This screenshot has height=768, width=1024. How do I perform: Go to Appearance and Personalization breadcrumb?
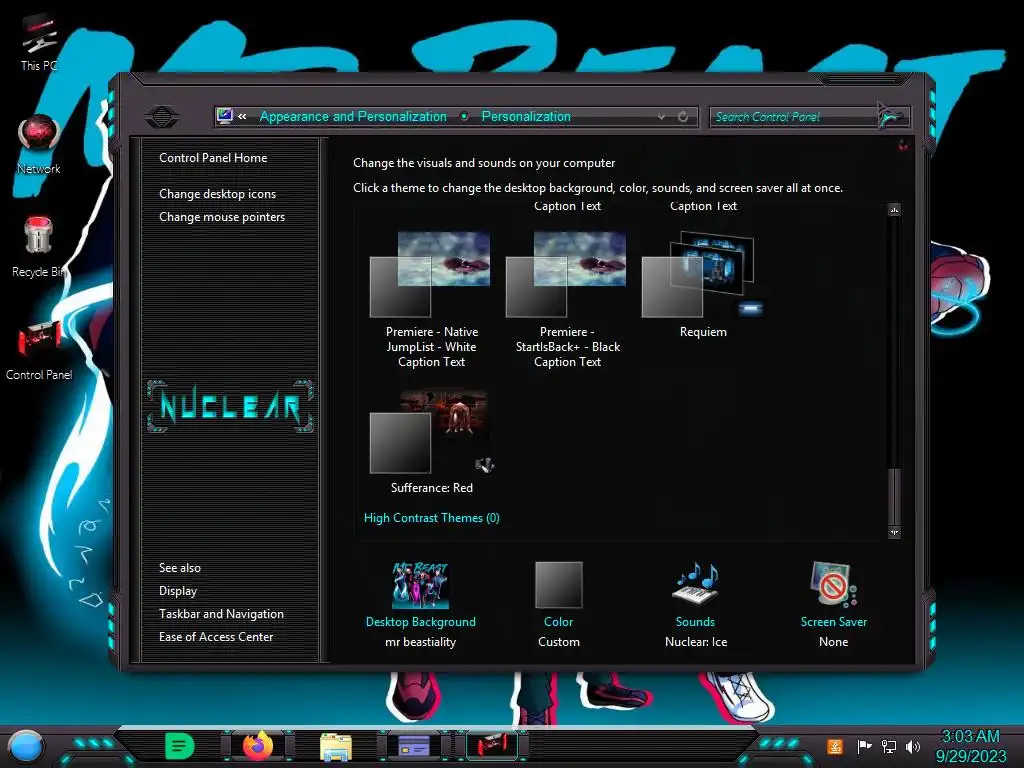click(353, 116)
